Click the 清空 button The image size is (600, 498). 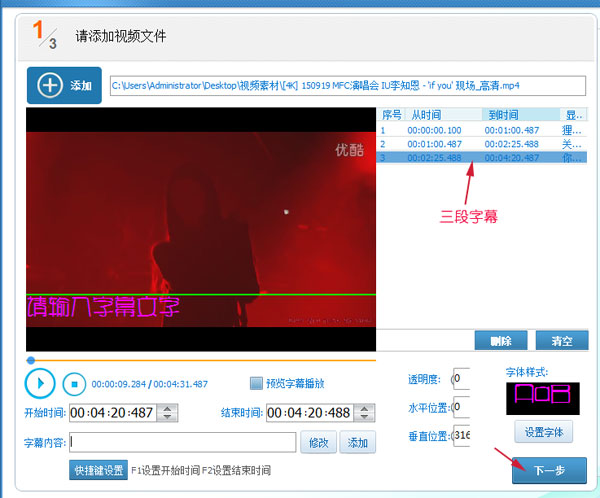[561, 341]
